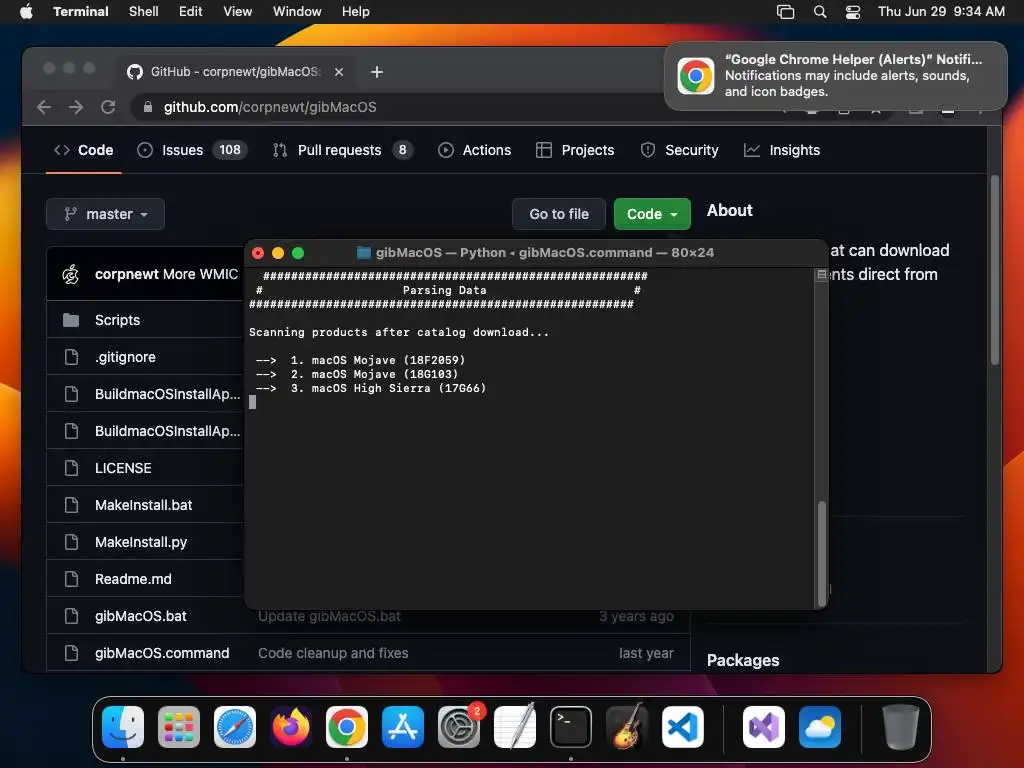
Task: Click Chrome's back arrow button
Action: pos(44,107)
